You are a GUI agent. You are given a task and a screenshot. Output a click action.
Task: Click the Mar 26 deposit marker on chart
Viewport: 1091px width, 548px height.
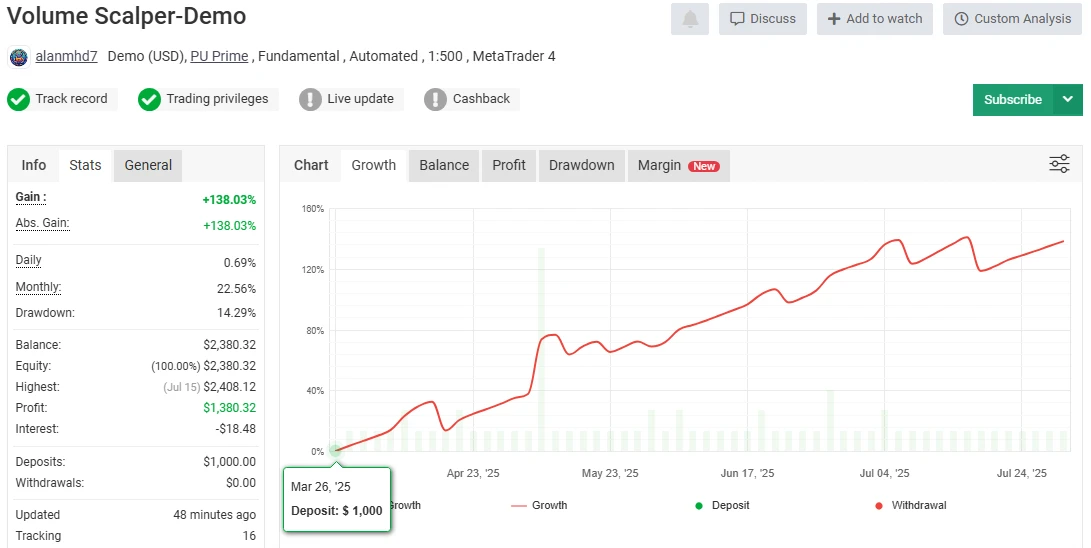(x=335, y=451)
